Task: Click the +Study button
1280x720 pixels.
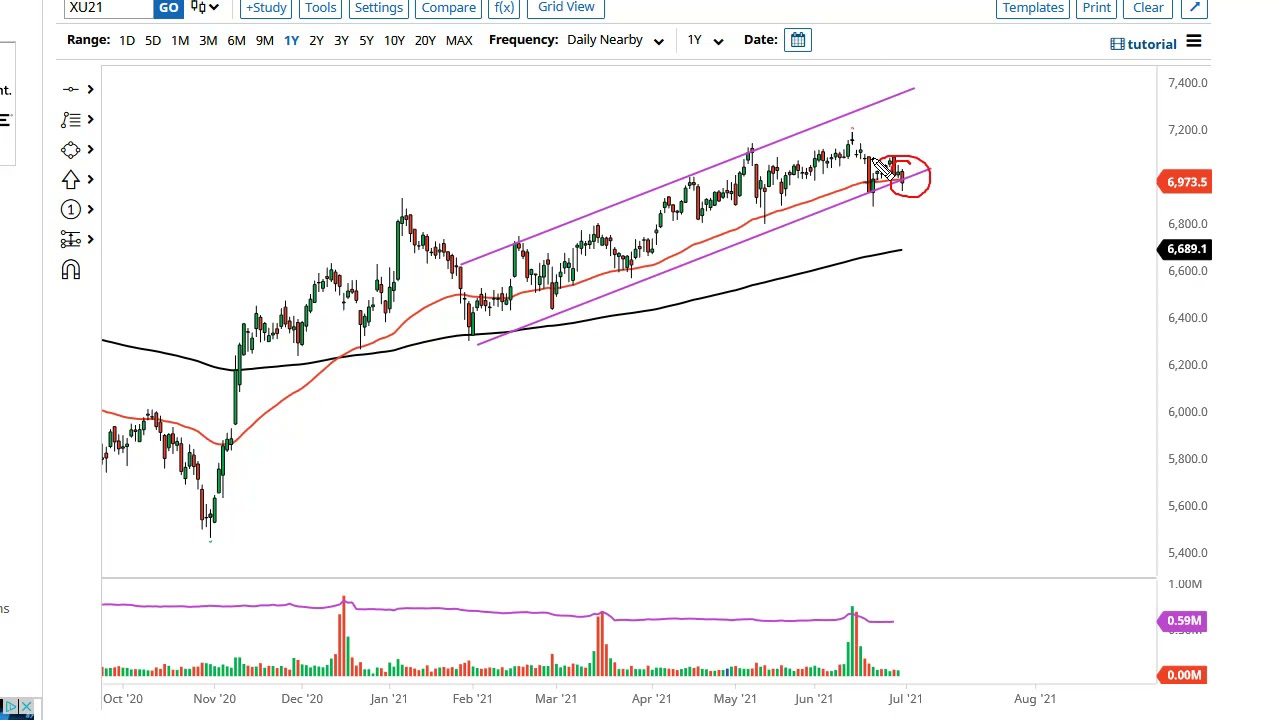Action: click(266, 8)
